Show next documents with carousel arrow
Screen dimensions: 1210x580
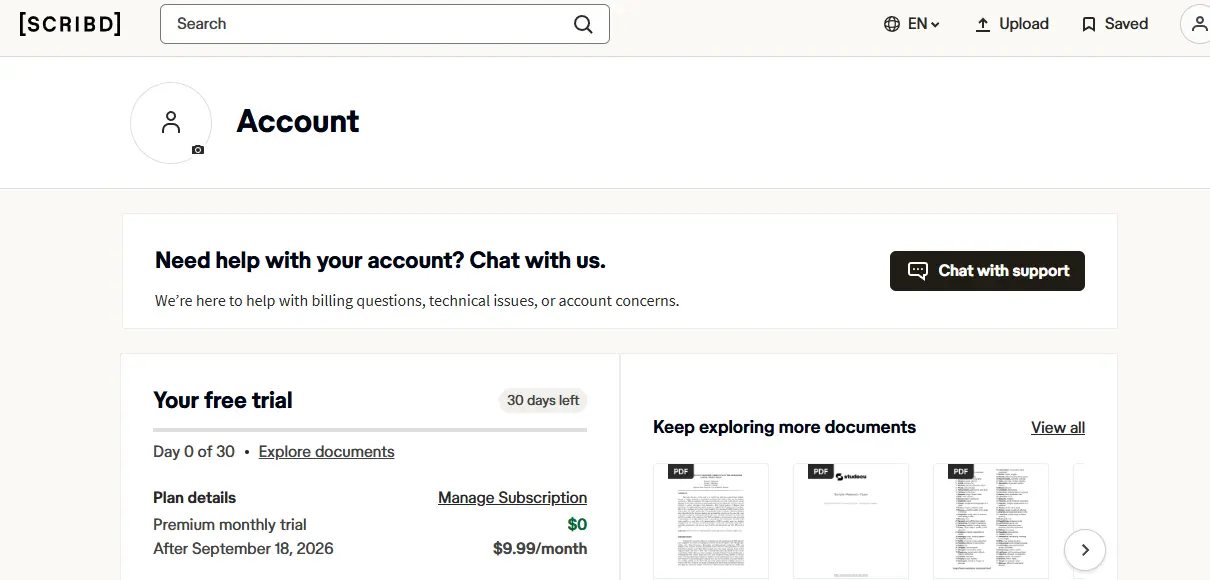point(1085,550)
